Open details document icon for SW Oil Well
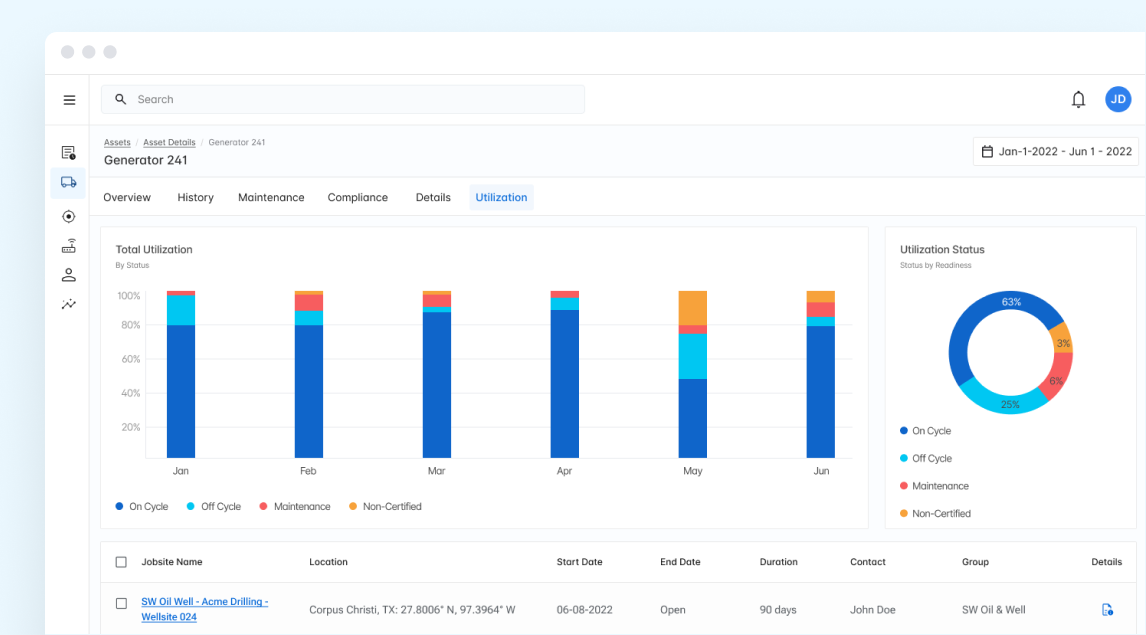 coord(1106,610)
